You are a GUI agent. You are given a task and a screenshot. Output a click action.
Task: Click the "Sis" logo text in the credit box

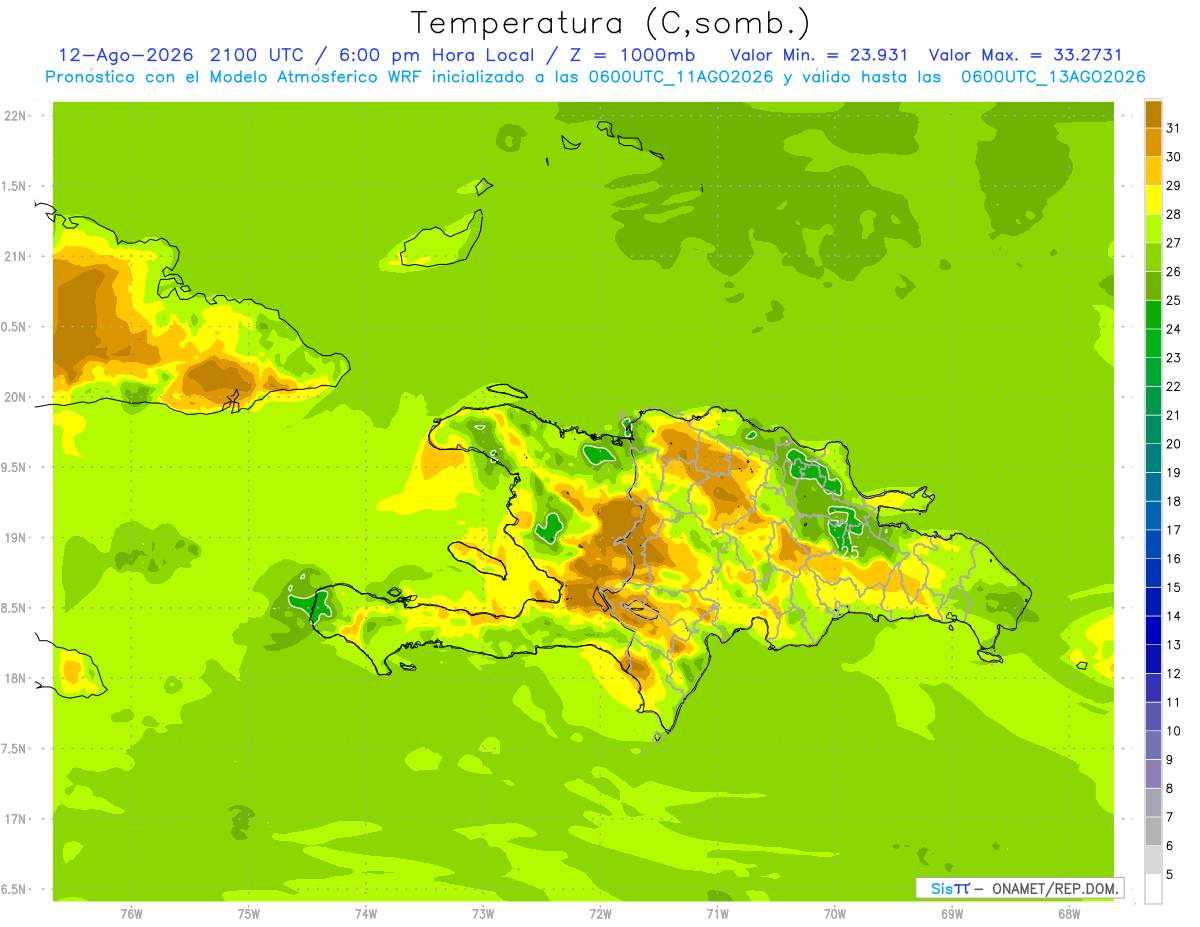943,888
